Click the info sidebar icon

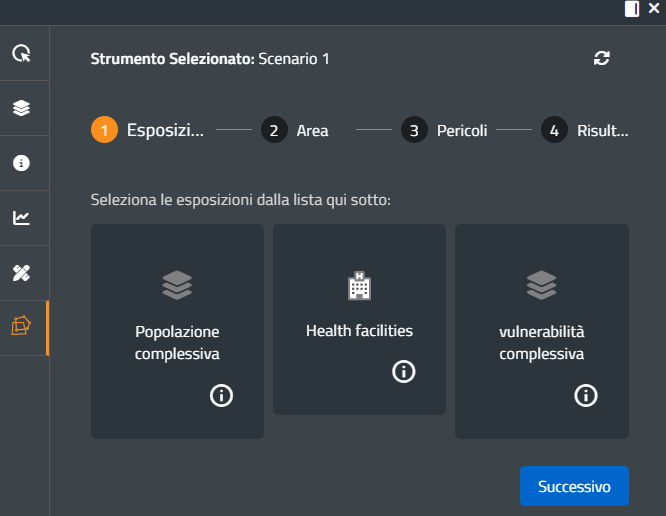coord(21,163)
